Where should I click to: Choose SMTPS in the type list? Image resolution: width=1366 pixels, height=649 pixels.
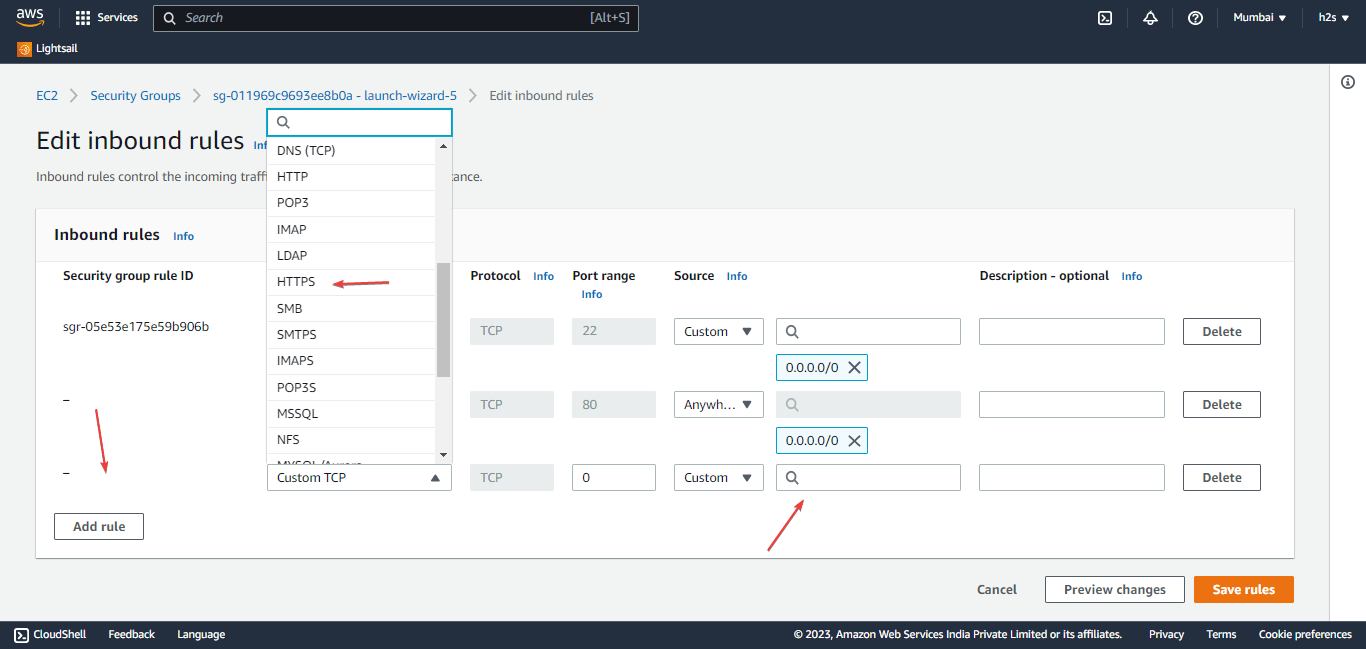(351, 335)
